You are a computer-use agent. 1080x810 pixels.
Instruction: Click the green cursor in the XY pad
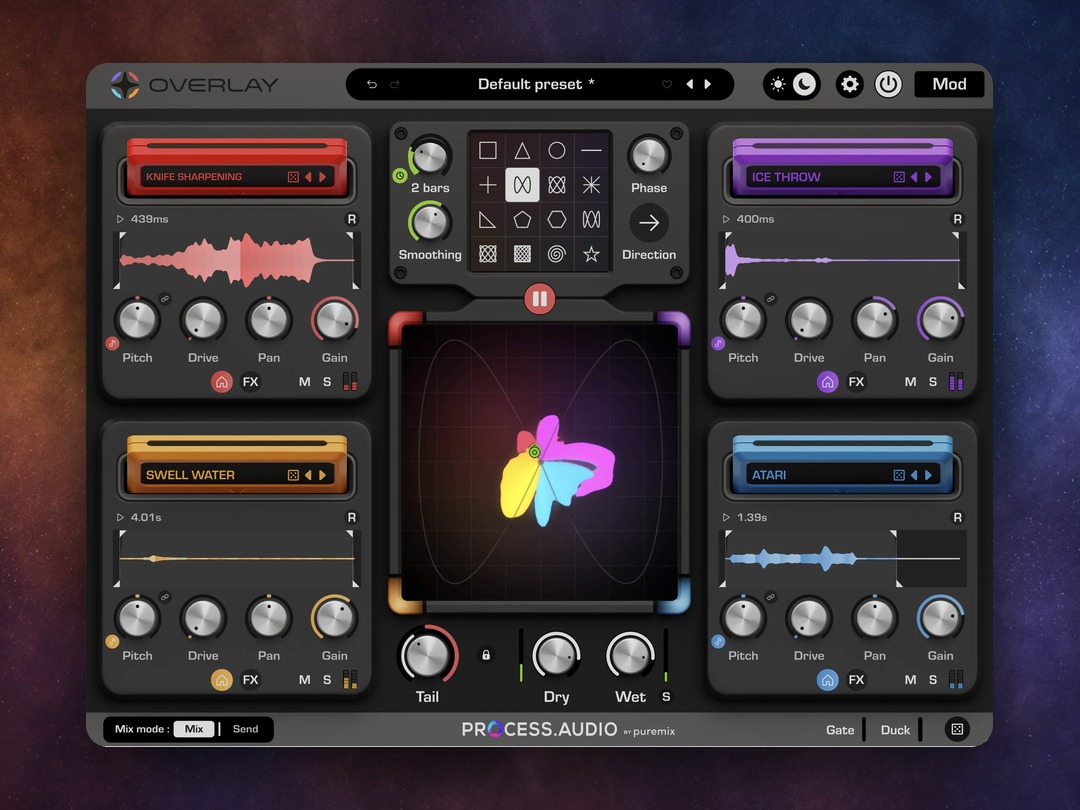click(x=534, y=452)
